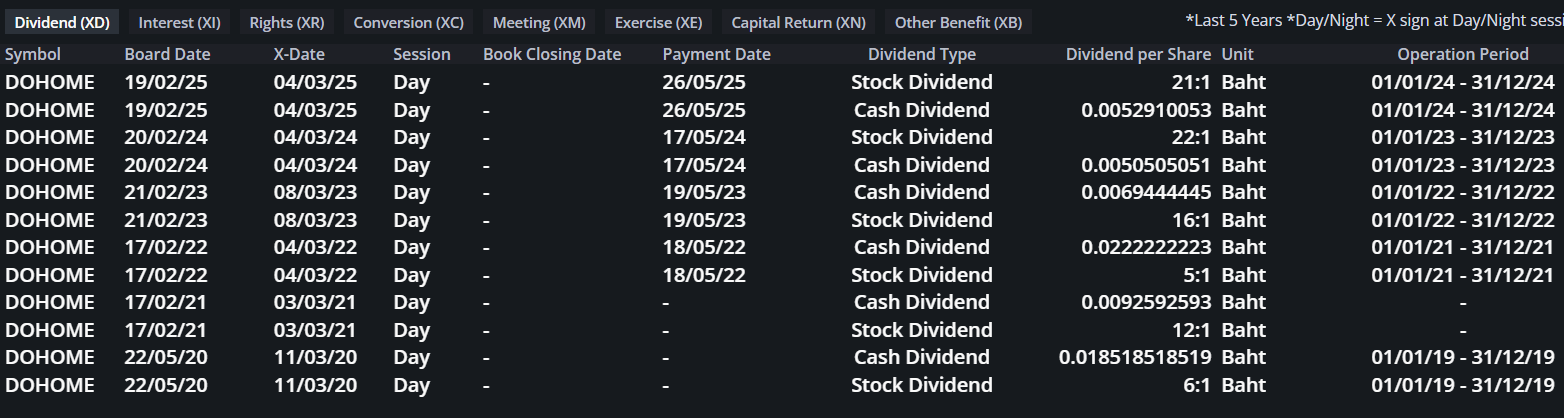Click the Cash Dividend cell for 0.0222222223 row
This screenshot has width=1564, height=418.
point(922,247)
